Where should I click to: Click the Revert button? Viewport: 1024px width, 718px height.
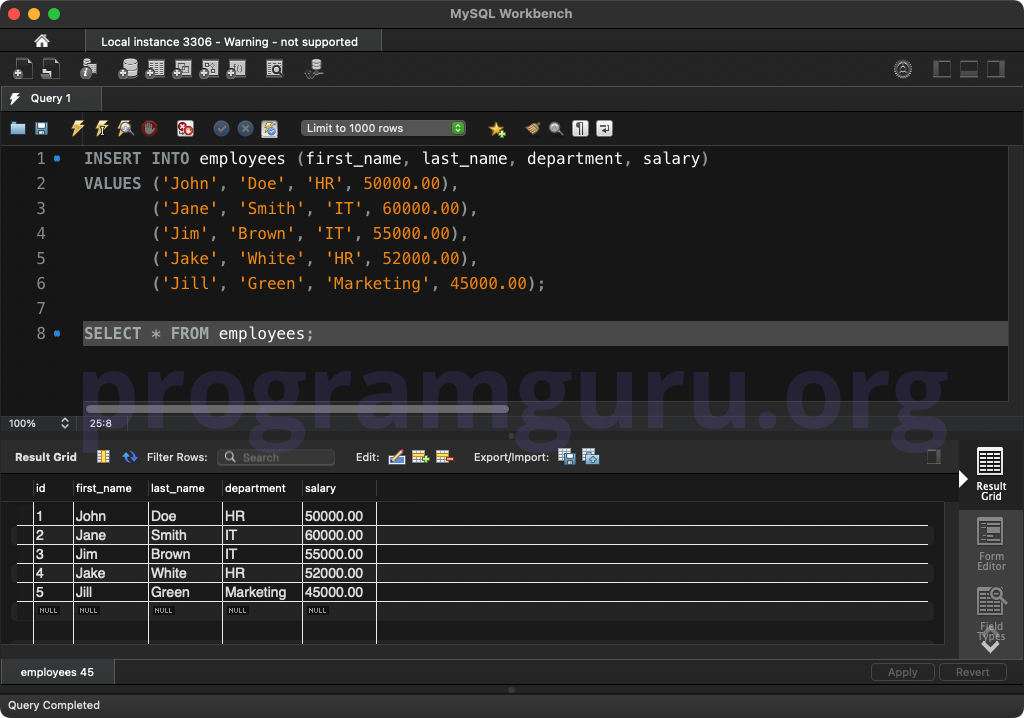972,672
